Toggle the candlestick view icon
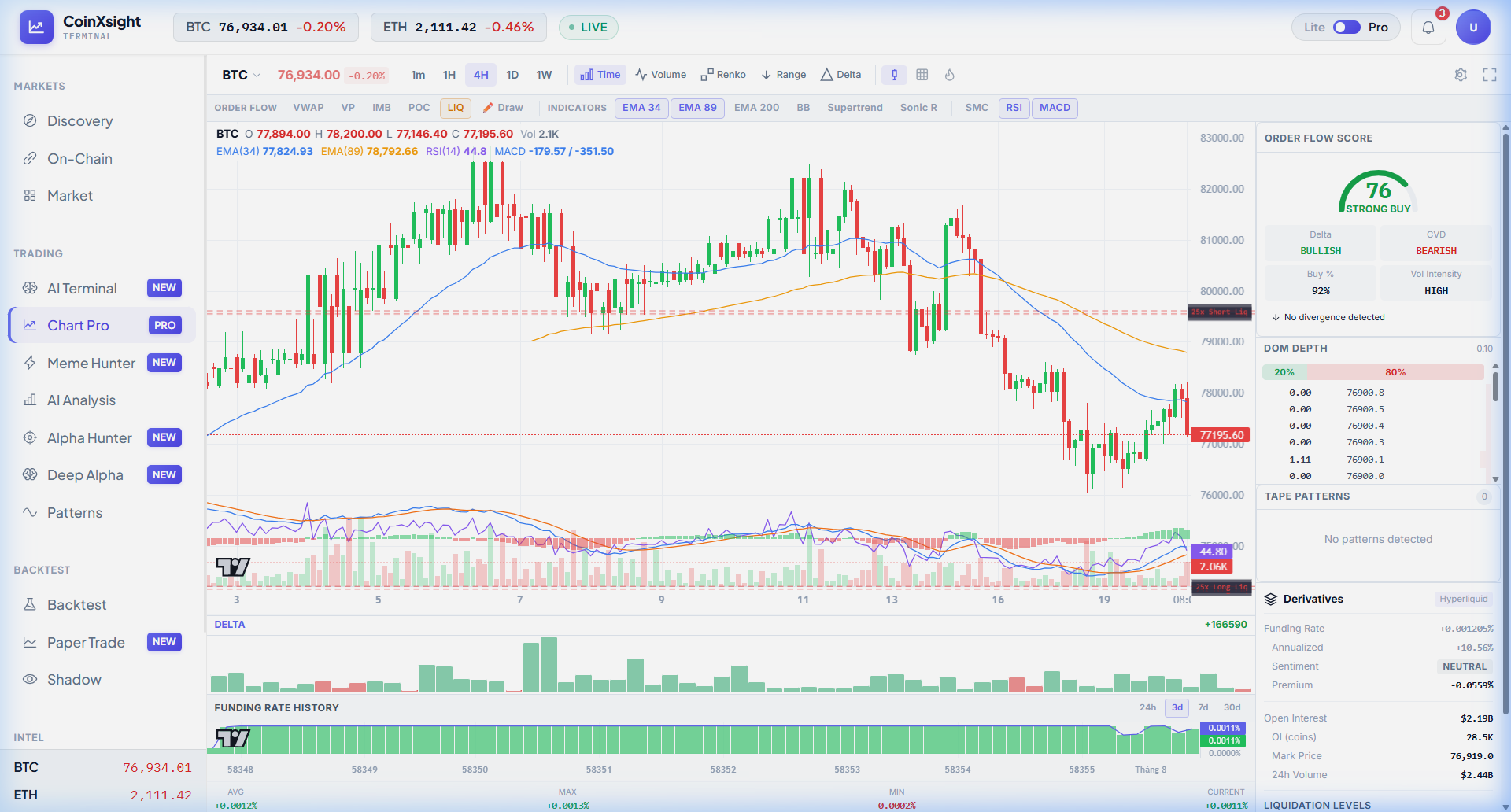 [894, 75]
